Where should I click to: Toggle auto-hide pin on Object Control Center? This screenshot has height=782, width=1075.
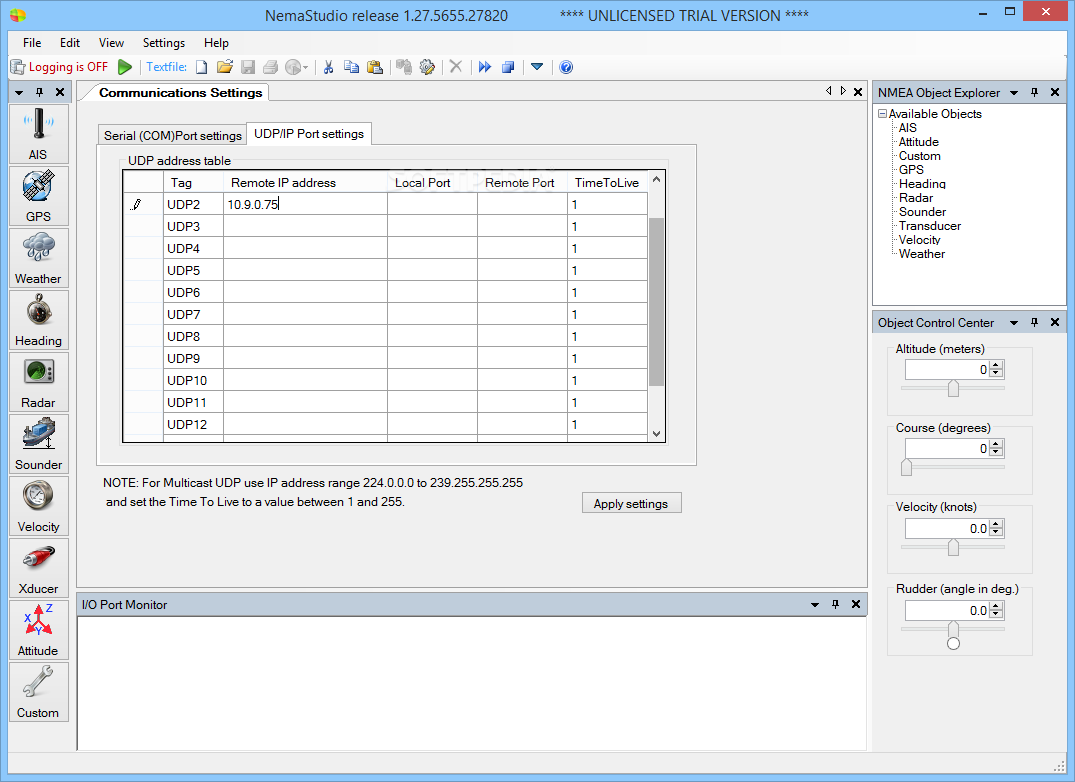pyautogui.click(x=1035, y=322)
